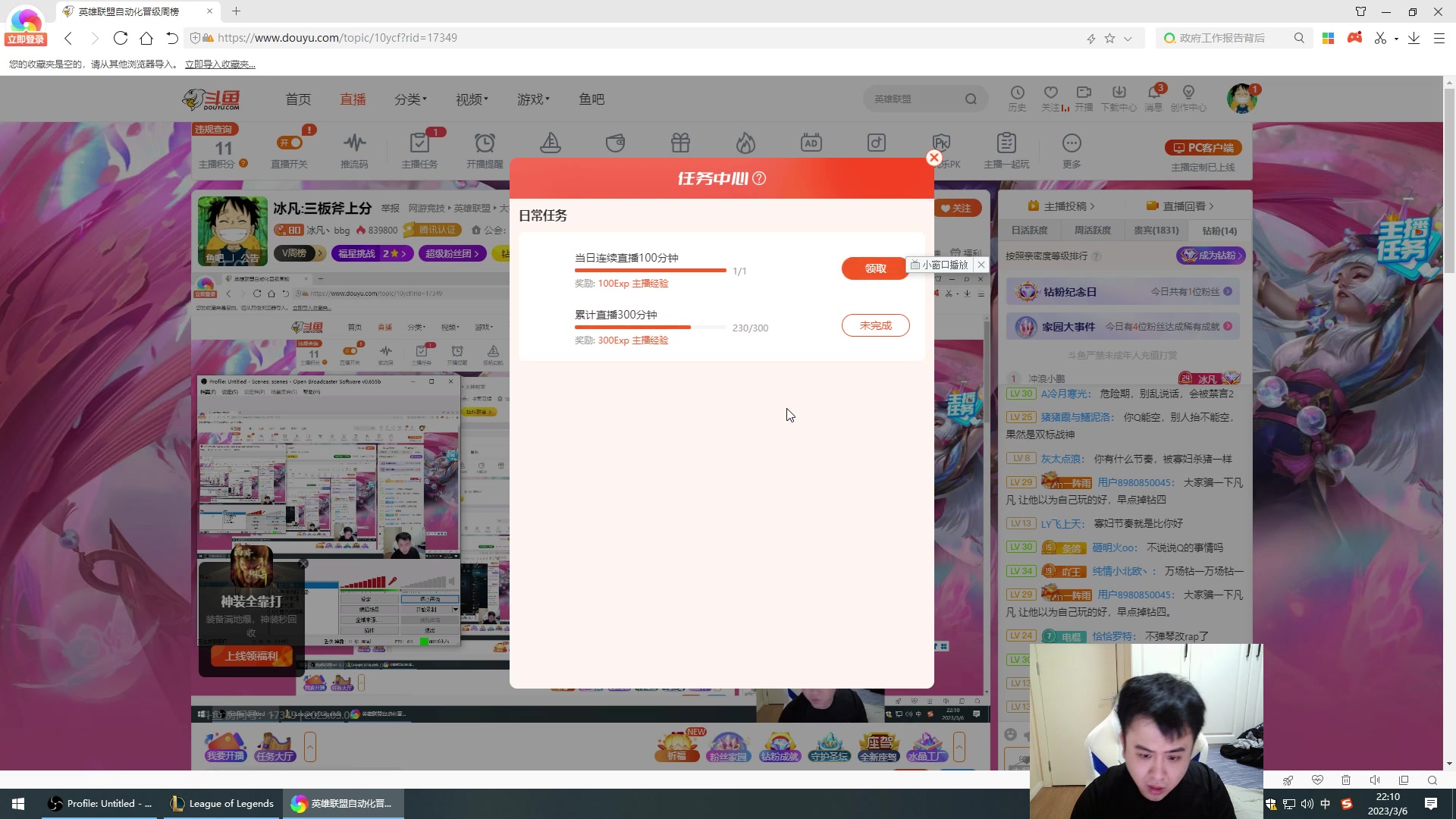This screenshot has width=1456, height=819.
Task: Open 主播任务 checklist icon
Action: [x=419, y=143]
